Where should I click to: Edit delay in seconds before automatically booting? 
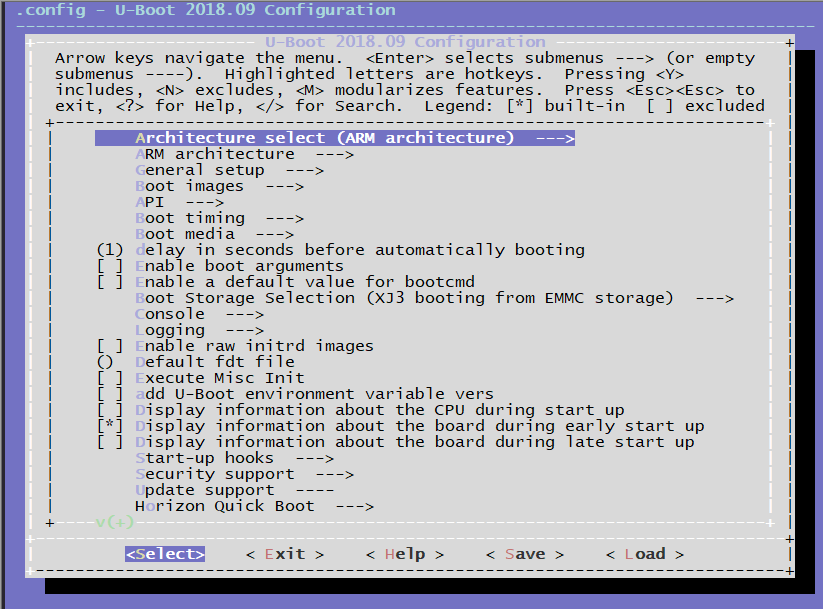point(341,250)
